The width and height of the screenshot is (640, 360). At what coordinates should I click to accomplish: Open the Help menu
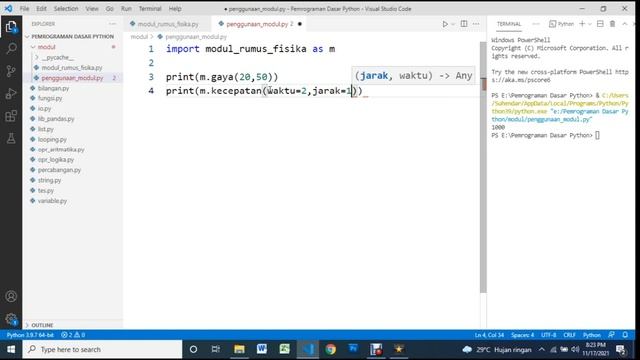coord(175,9)
